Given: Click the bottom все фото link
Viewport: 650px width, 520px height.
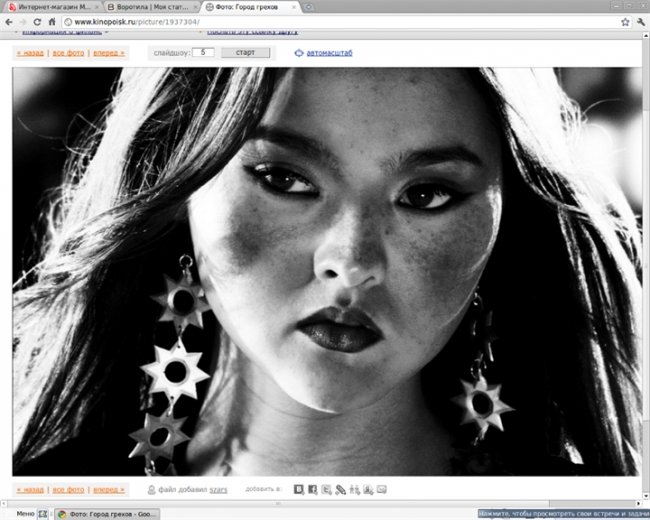Looking at the screenshot, I should [x=68, y=490].
